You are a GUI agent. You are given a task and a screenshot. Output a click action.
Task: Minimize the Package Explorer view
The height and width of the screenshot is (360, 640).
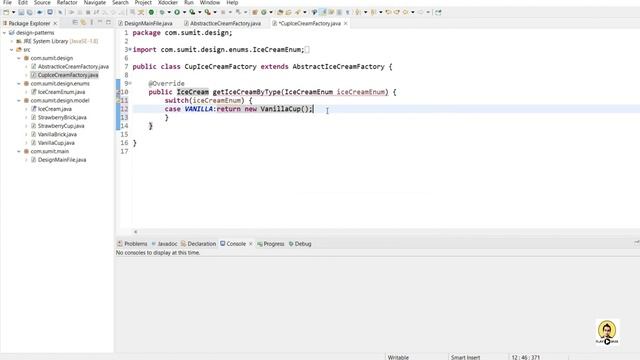pos(100,23)
